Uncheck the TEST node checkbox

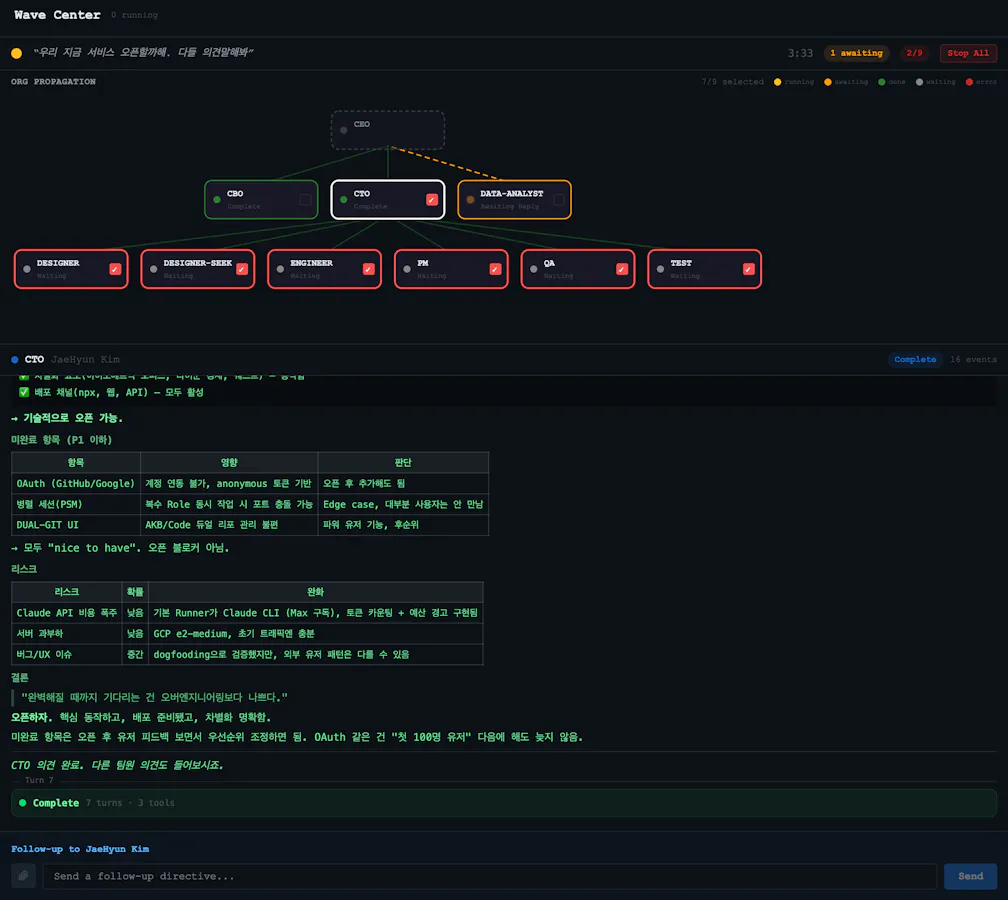click(x=748, y=269)
